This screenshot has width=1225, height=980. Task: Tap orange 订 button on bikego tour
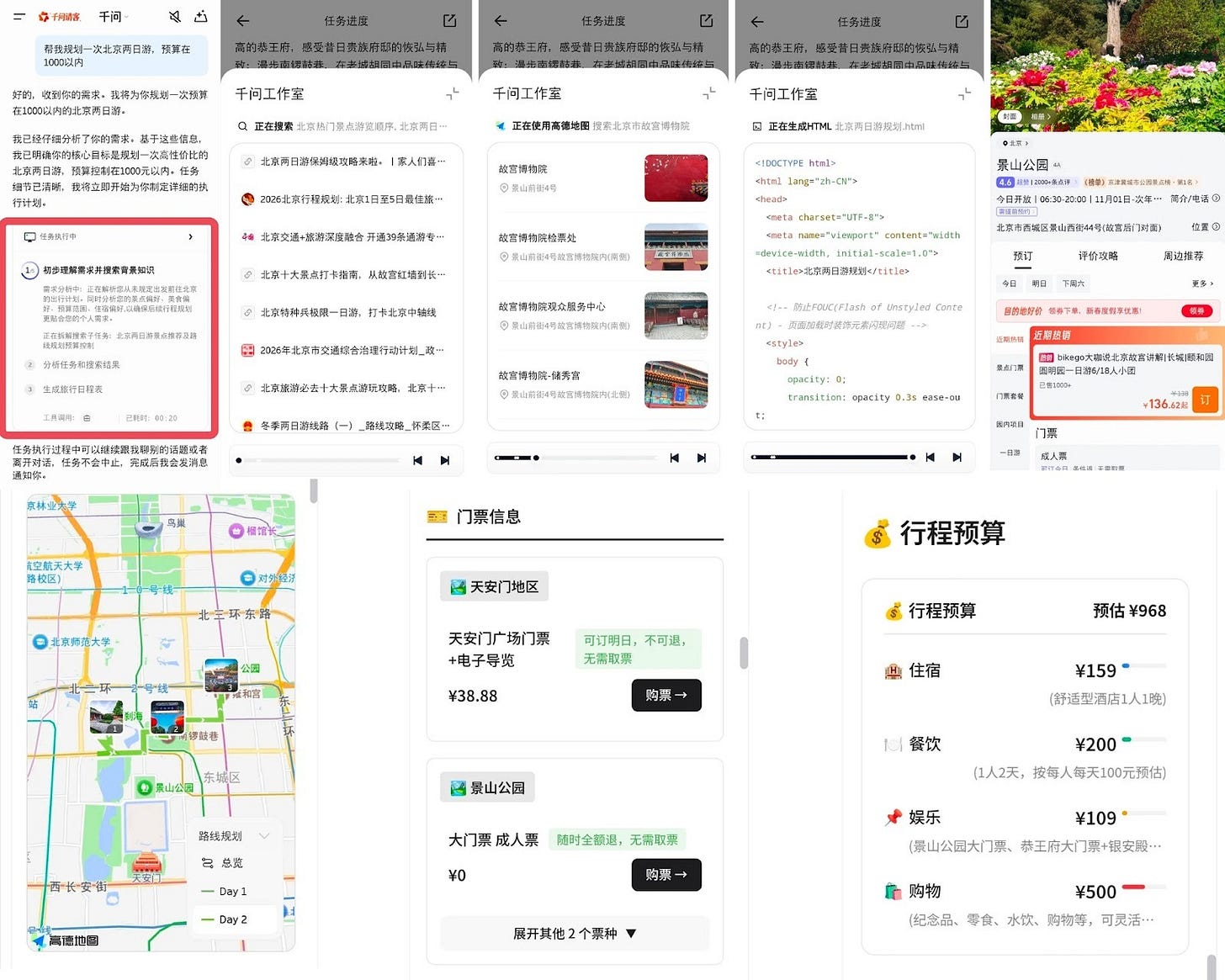click(1204, 400)
